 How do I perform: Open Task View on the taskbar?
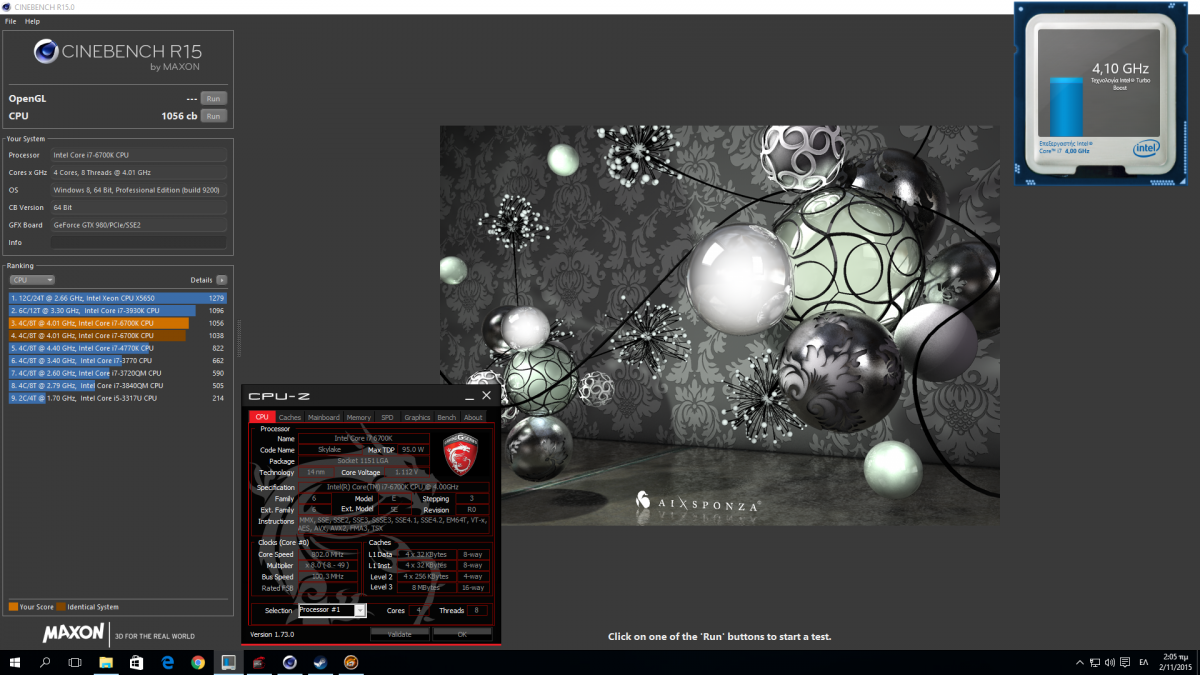pos(75,662)
